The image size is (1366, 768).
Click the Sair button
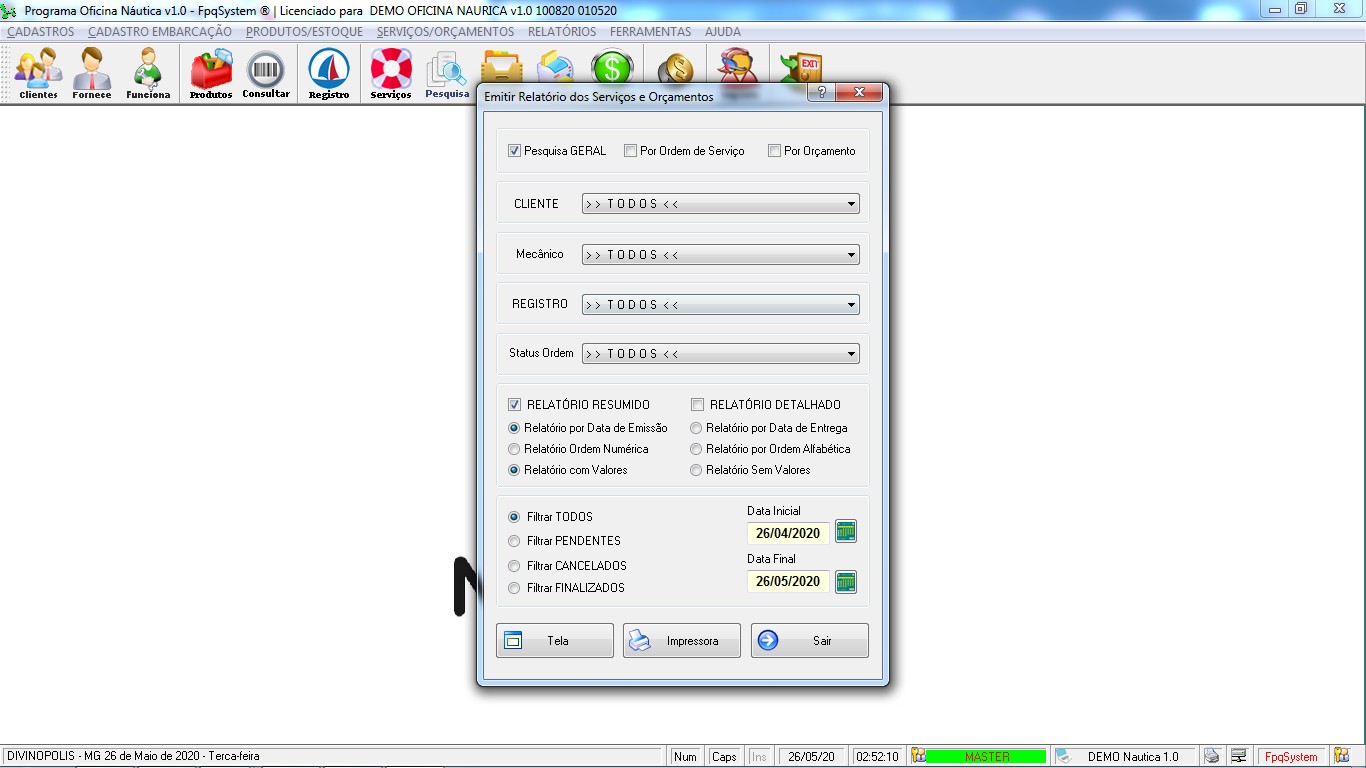[x=810, y=641]
